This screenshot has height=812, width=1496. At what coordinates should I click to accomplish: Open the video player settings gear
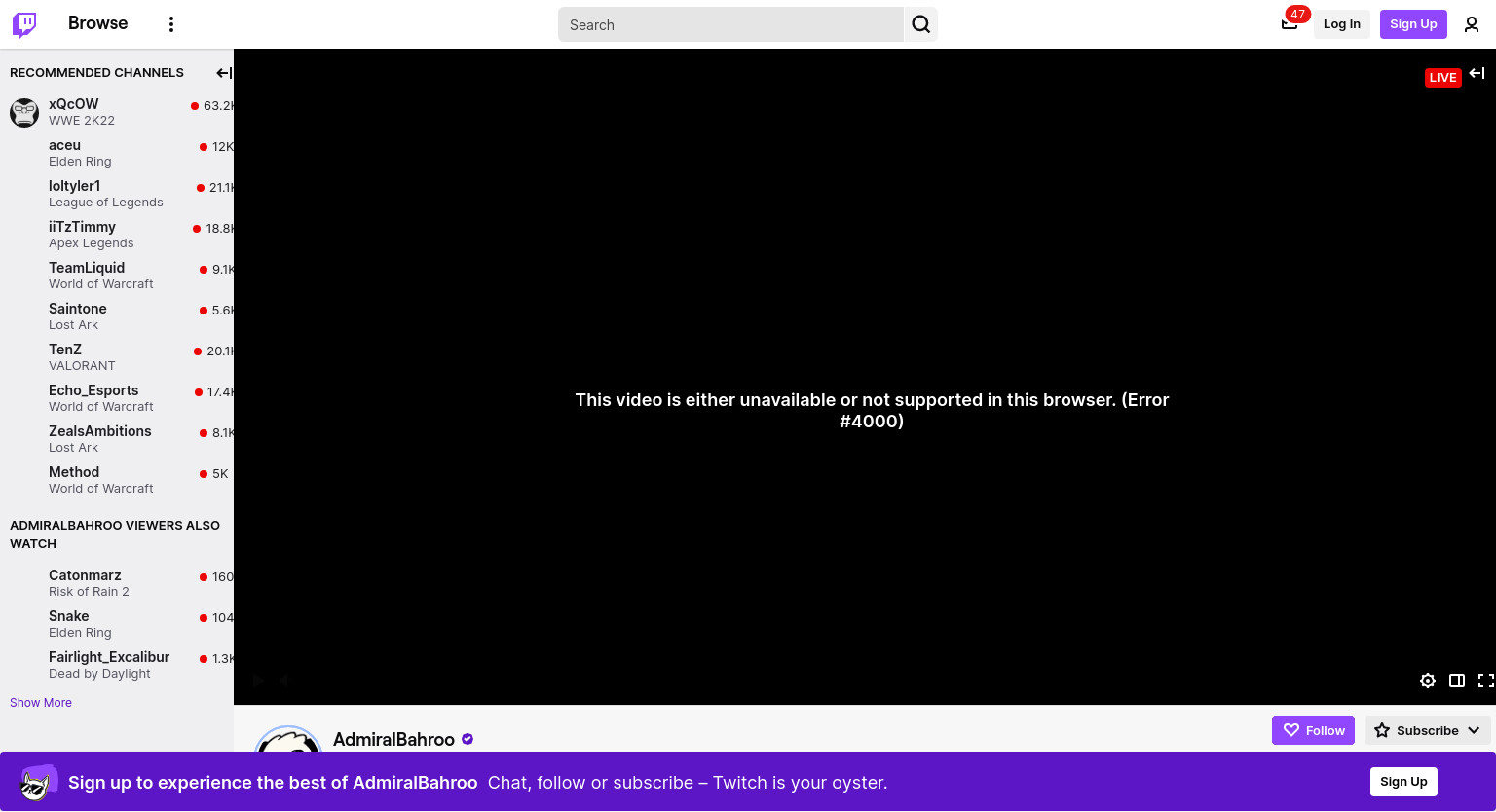point(1428,681)
